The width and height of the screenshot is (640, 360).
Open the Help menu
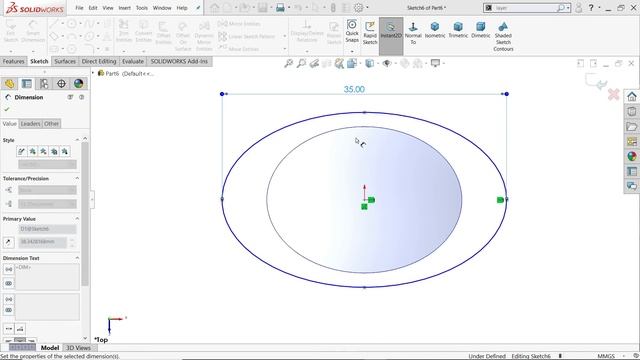[x=182, y=8]
